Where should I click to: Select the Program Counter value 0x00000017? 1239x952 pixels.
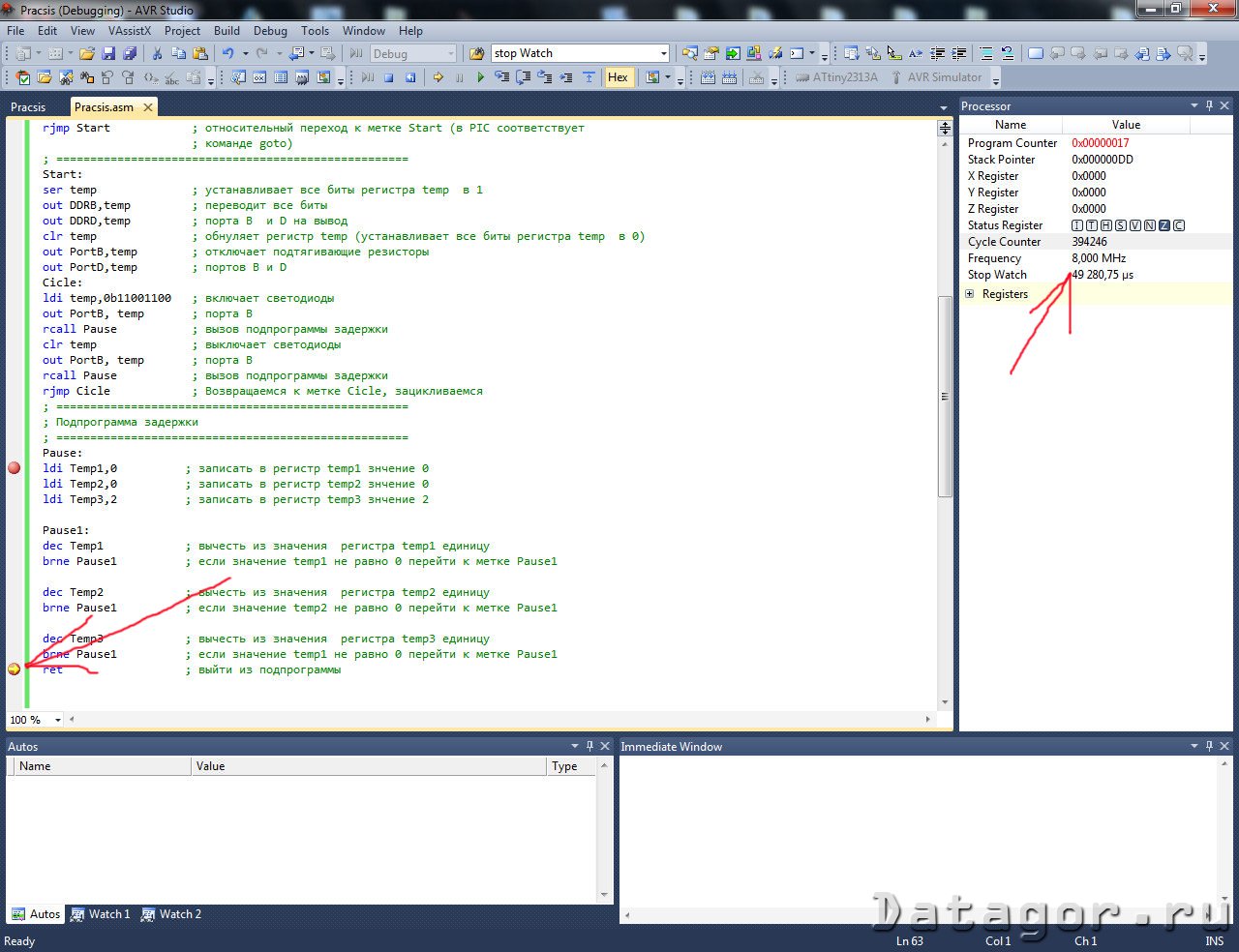pos(1100,143)
